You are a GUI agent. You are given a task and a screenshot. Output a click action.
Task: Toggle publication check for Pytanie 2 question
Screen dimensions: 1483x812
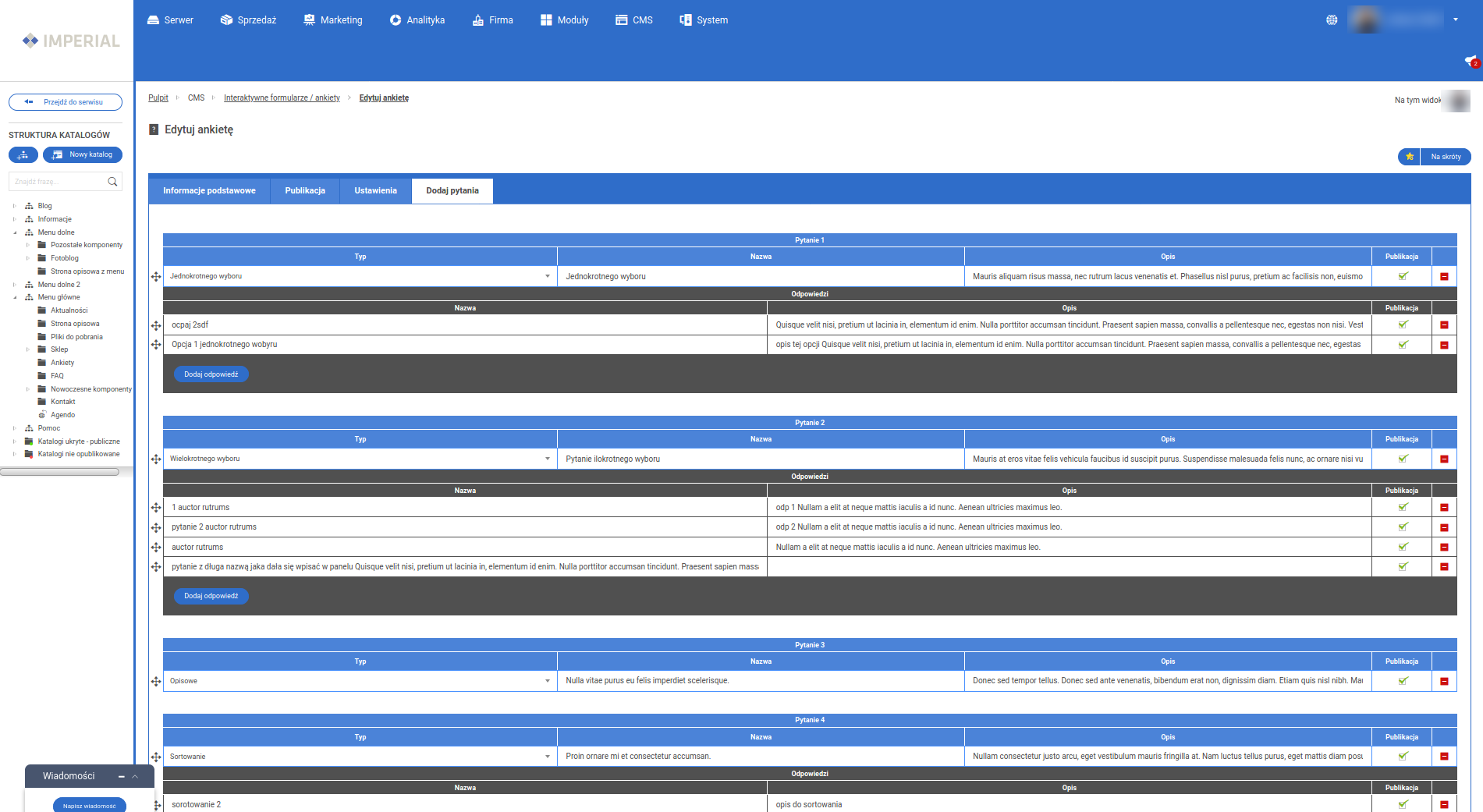pyautogui.click(x=1403, y=459)
